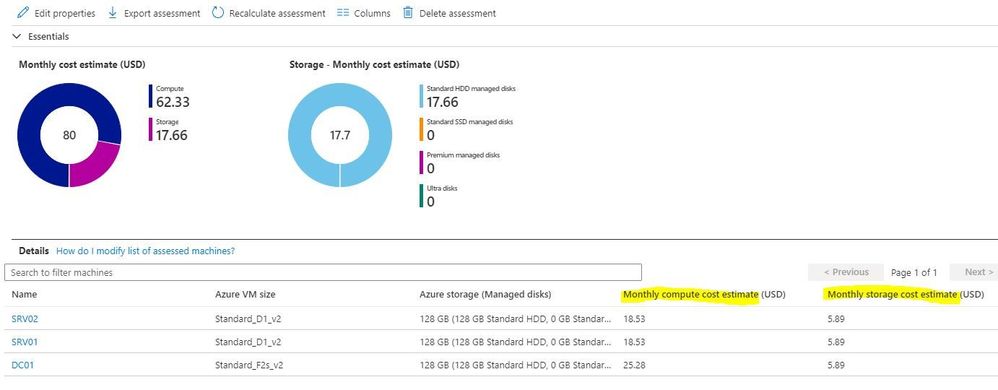
Task: Open 'How do I modify list of assessed machines?'
Action: click(x=145, y=251)
